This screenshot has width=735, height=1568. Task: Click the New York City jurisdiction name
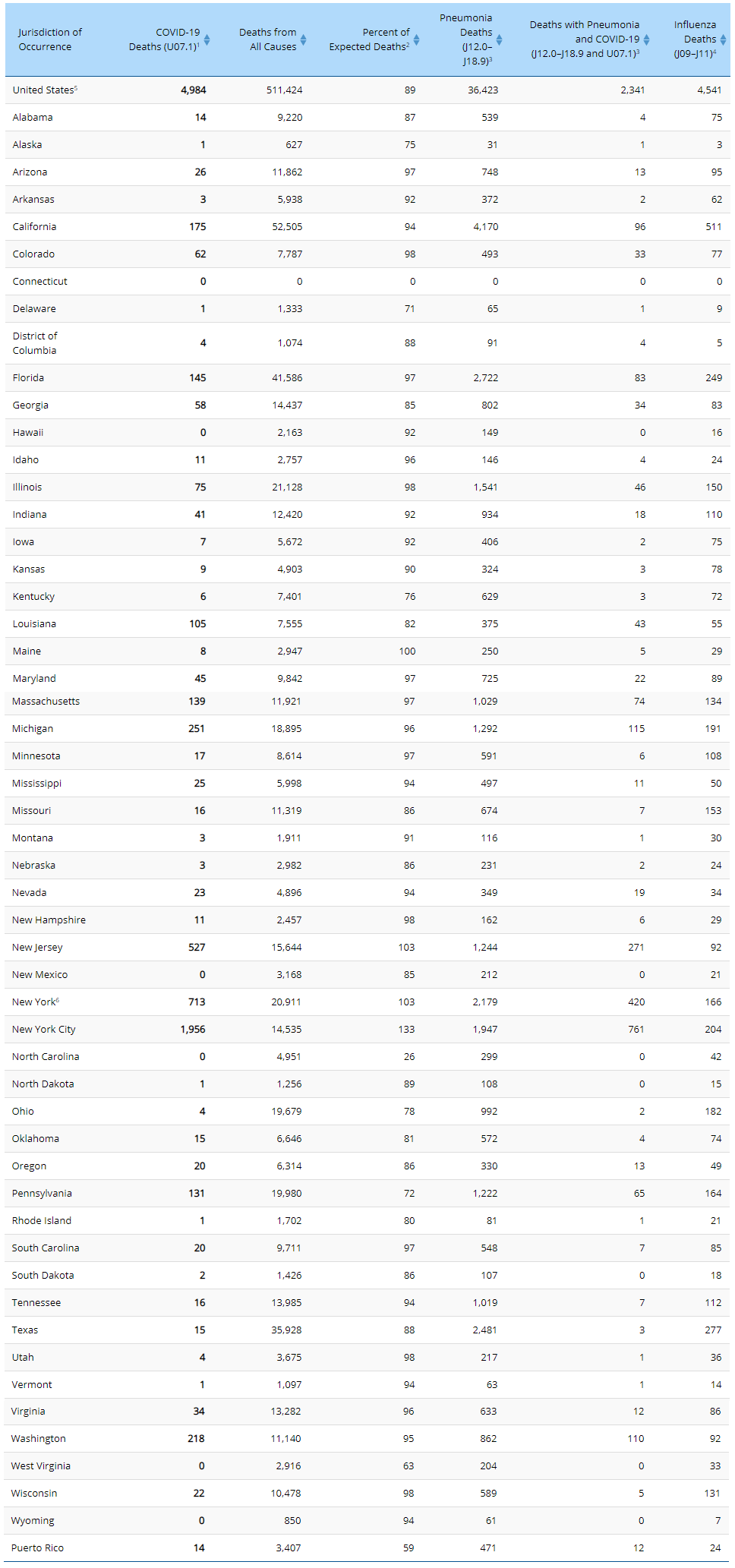click(x=44, y=1030)
